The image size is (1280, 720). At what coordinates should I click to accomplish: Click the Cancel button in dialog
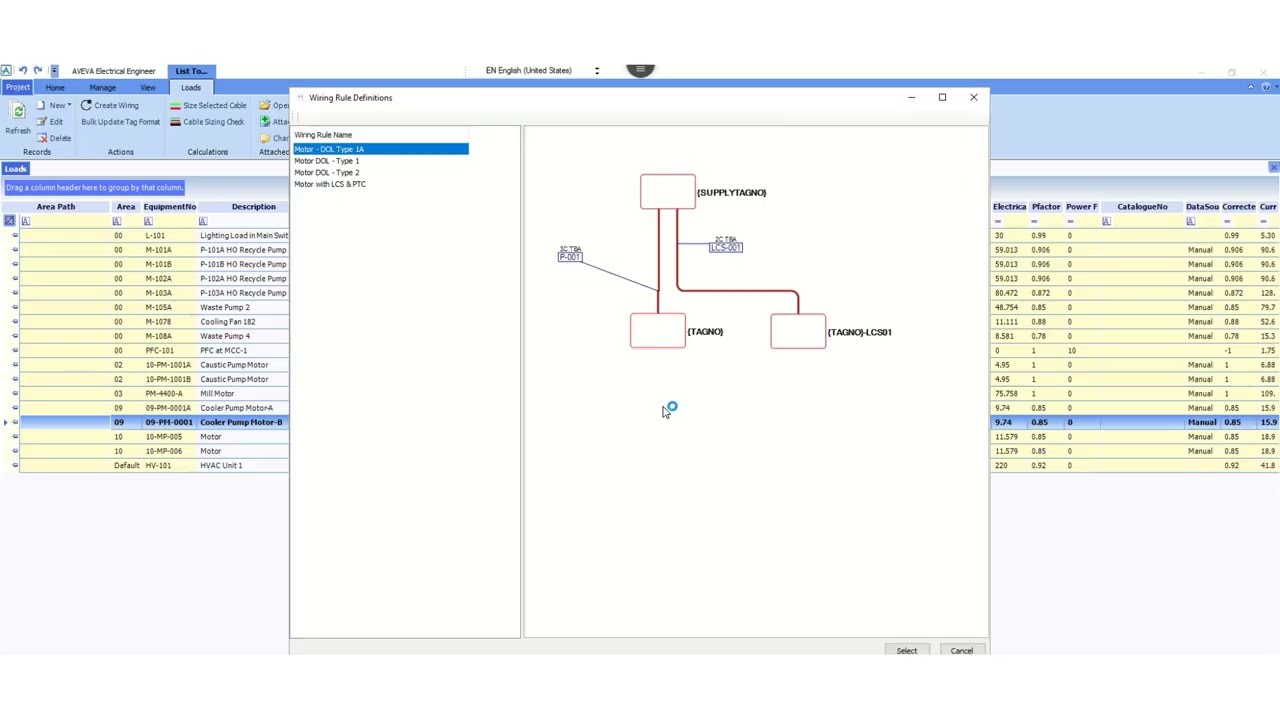[961, 651]
